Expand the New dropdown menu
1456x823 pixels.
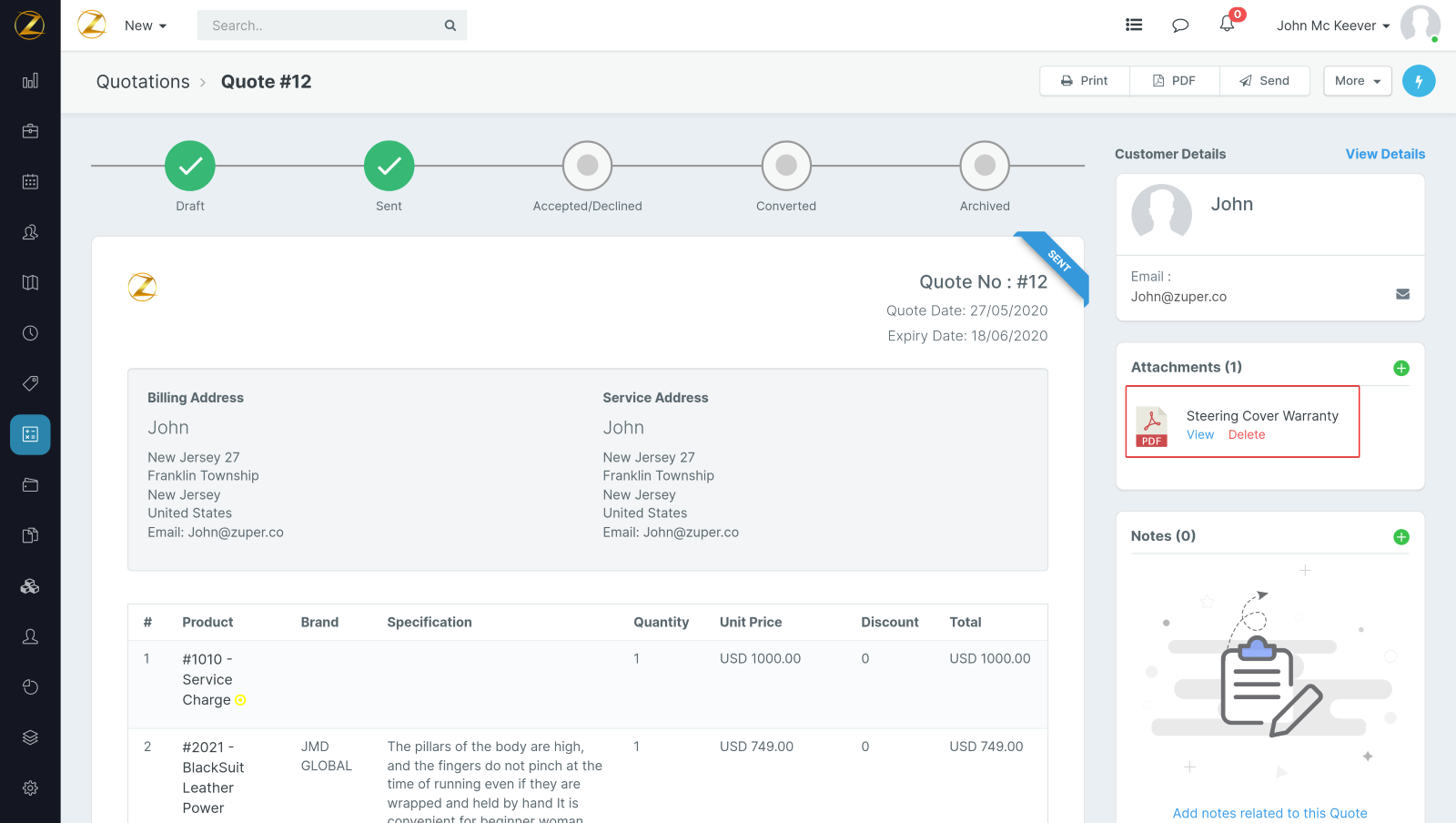(x=146, y=25)
